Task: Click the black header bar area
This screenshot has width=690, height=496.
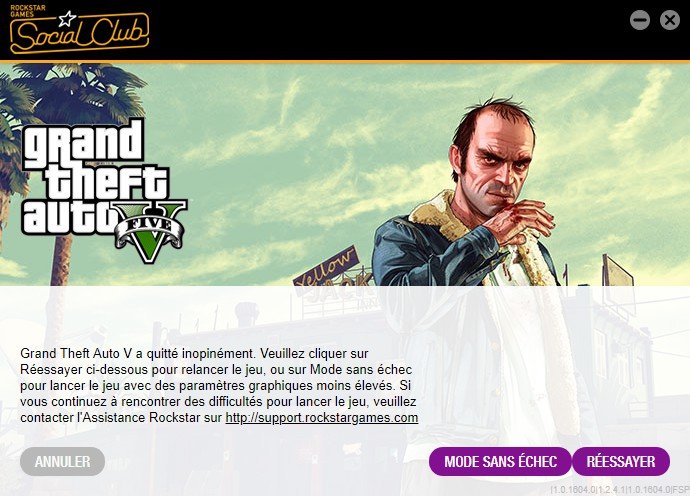Action: pos(345,30)
